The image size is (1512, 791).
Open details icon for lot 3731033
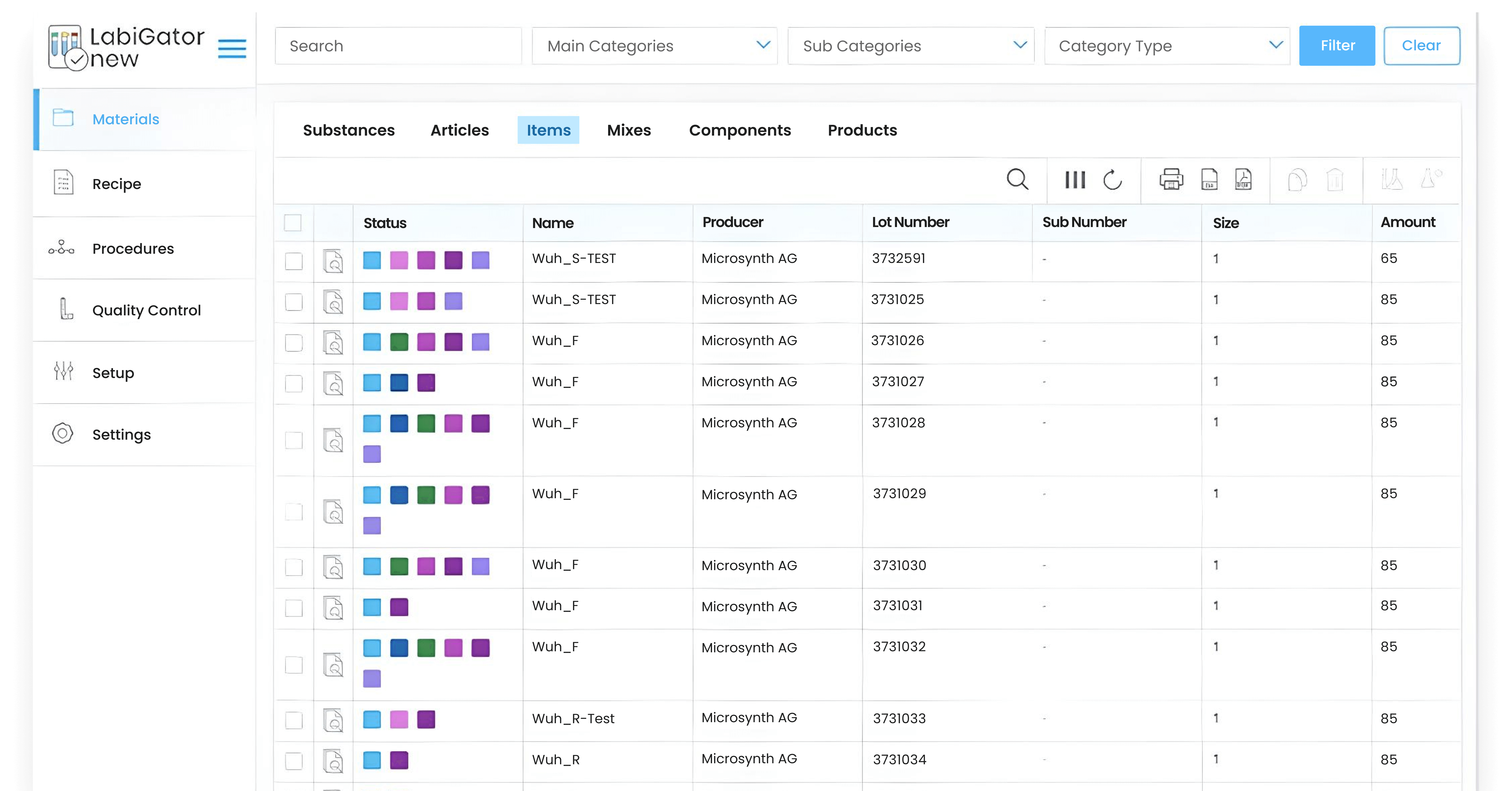pos(333,721)
